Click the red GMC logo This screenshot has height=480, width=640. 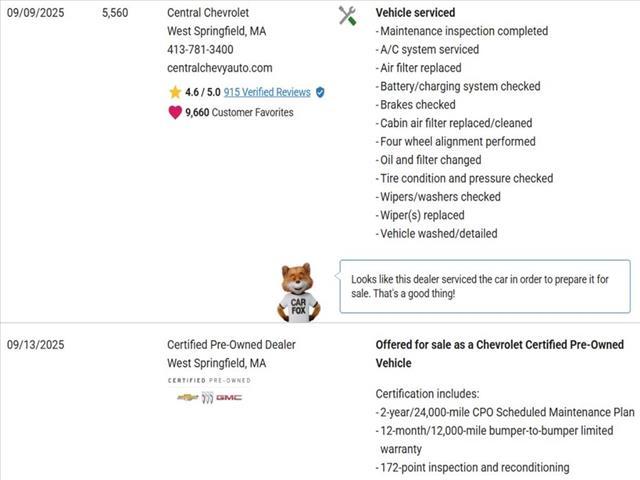pos(229,397)
